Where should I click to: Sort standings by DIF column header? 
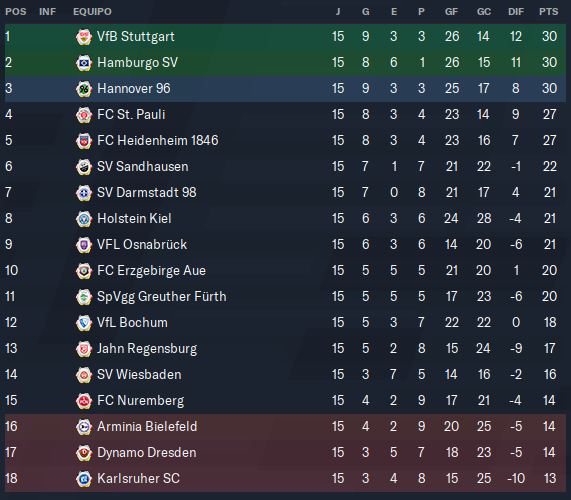click(x=516, y=12)
